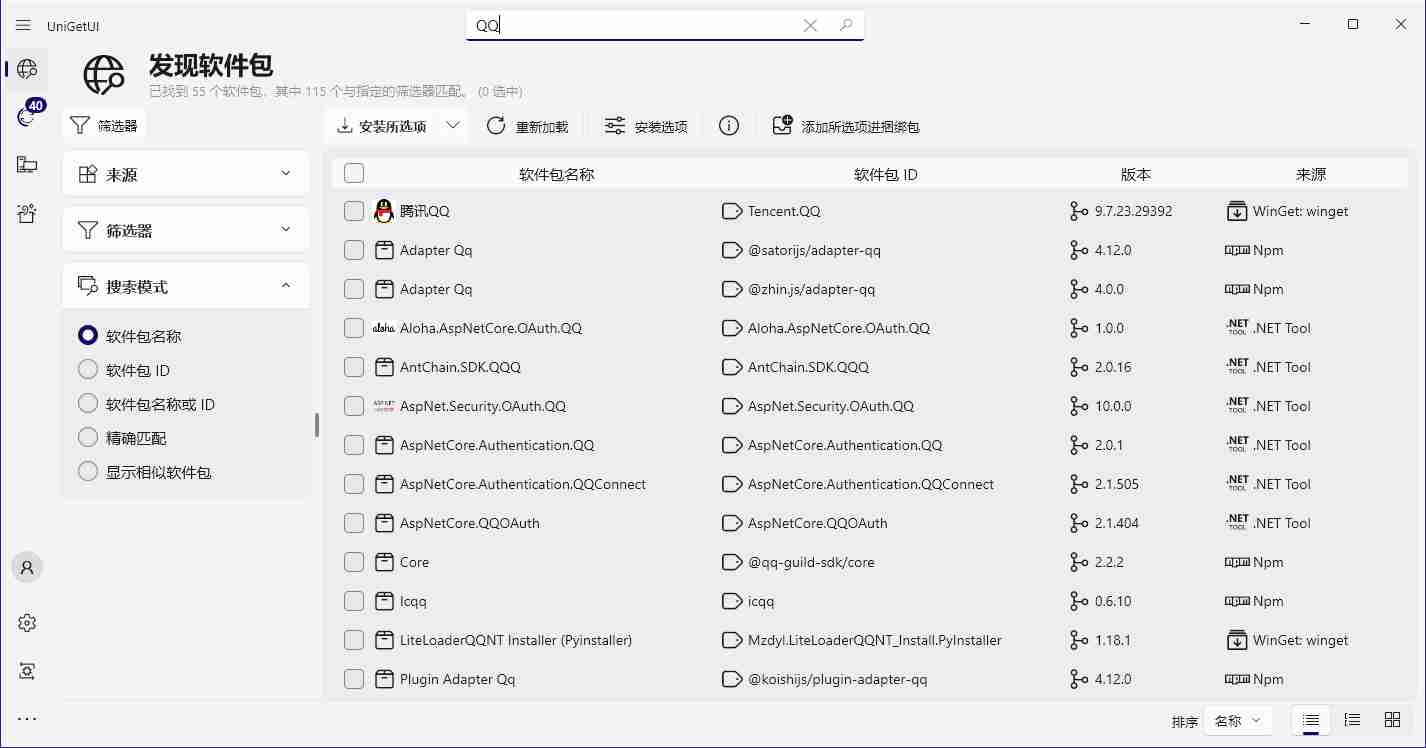Image resolution: width=1426 pixels, height=748 pixels.
Task: Toggle the select-all packages checkbox
Action: (354, 174)
